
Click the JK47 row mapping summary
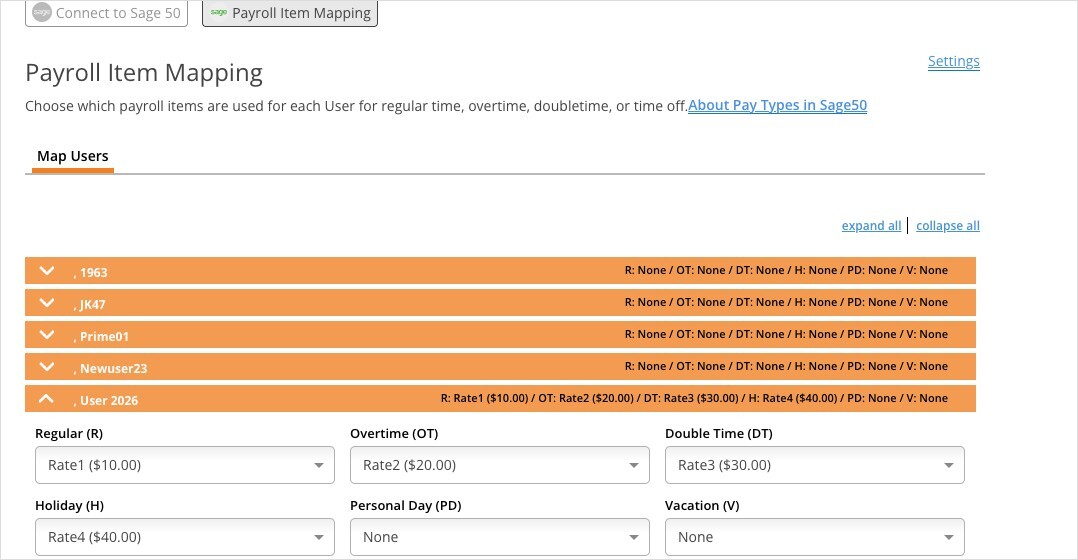pyautogui.click(x=786, y=302)
